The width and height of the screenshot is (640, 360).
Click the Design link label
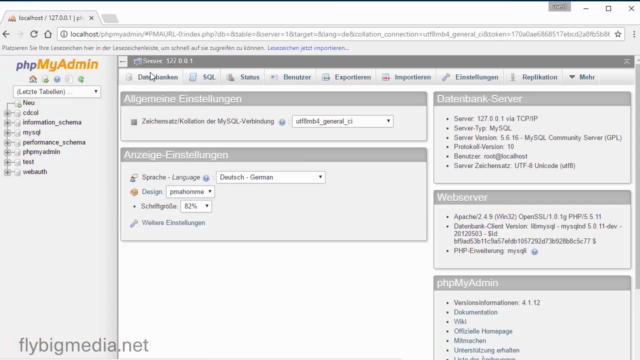click(x=152, y=191)
